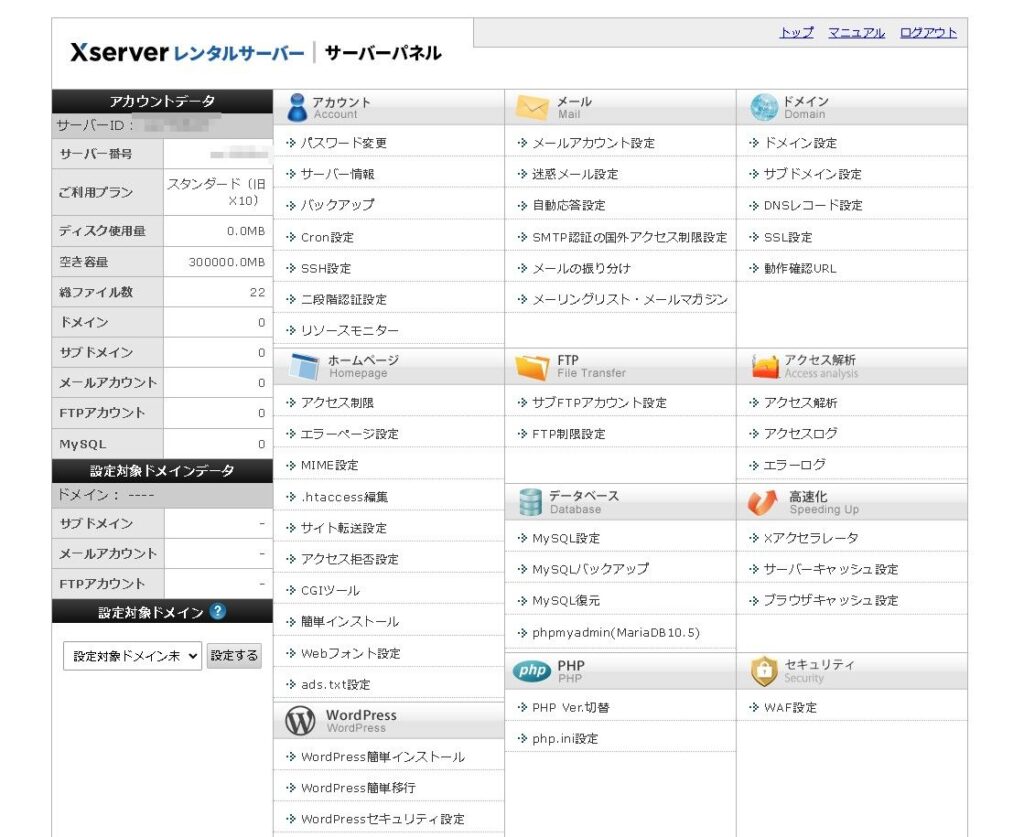The height and width of the screenshot is (837, 1024).
Task: Click the FTP folder icon
Action: click(532, 366)
